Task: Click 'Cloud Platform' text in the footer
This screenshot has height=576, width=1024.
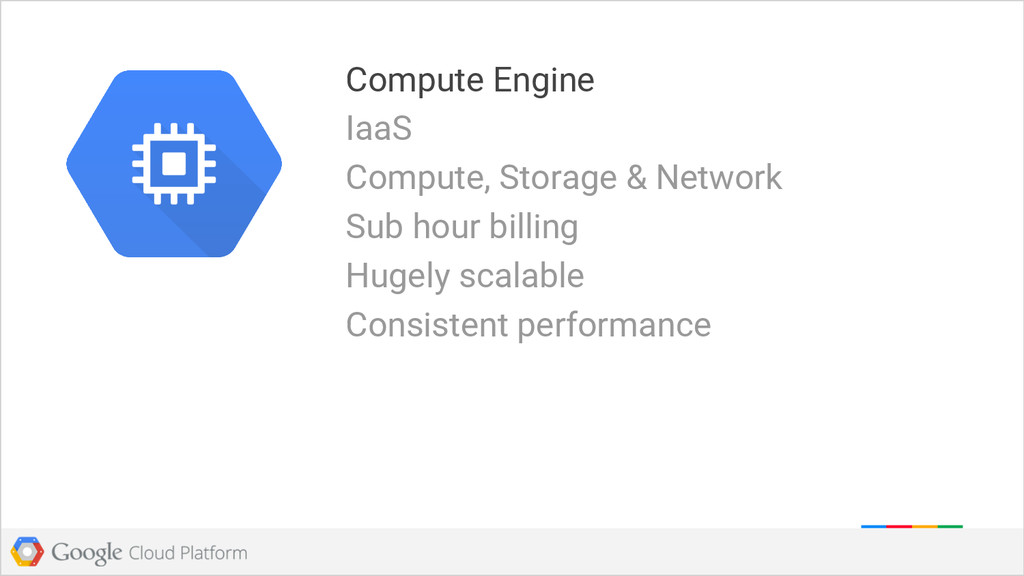Action: point(188,552)
